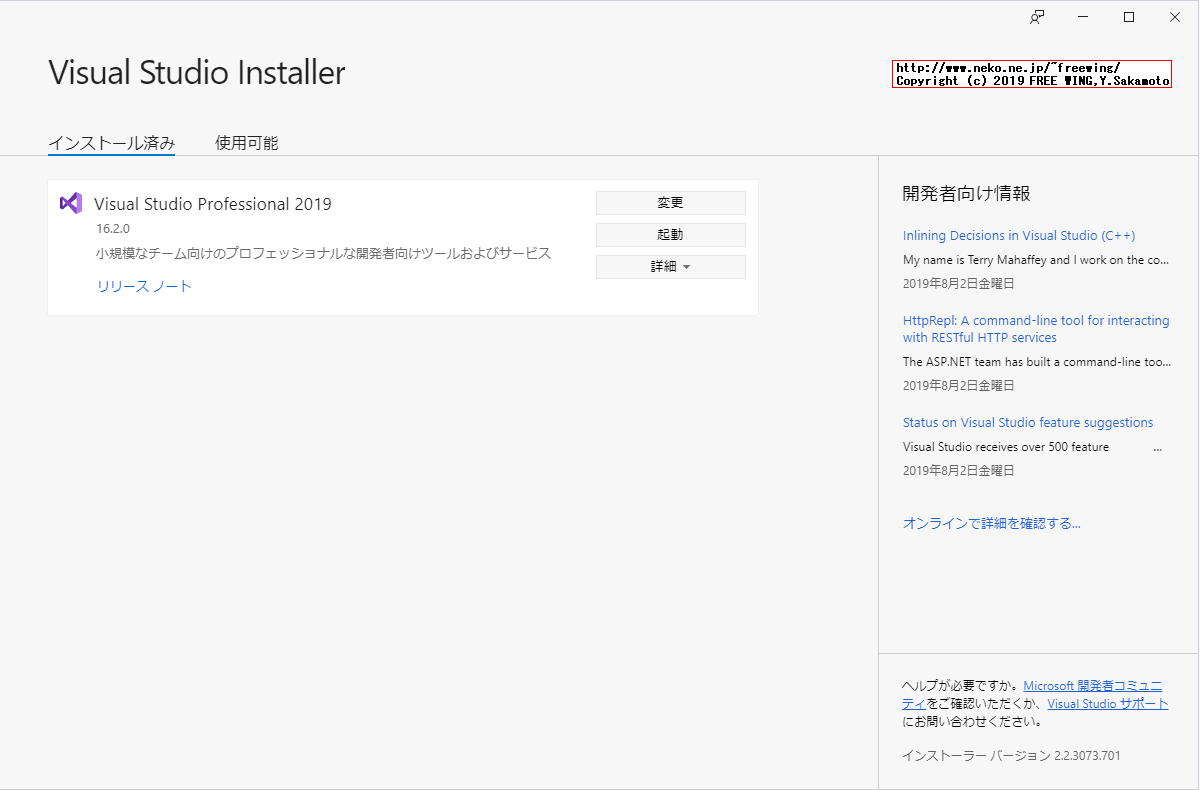The width and height of the screenshot is (1200, 790).
Task: Visit the Microsoft 開発者コミュニティ link
Action: tap(1093, 685)
